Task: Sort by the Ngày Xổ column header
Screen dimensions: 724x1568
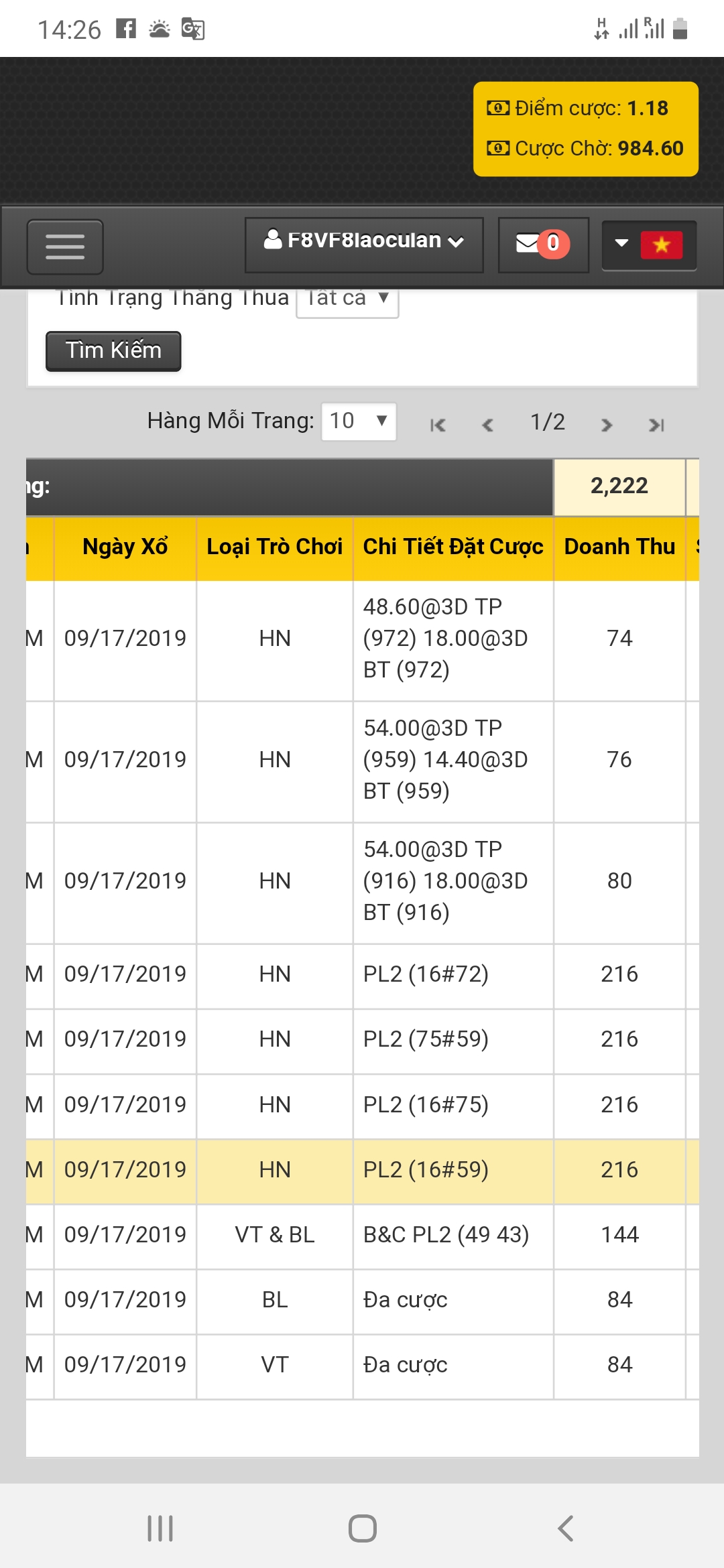Action: [x=125, y=547]
